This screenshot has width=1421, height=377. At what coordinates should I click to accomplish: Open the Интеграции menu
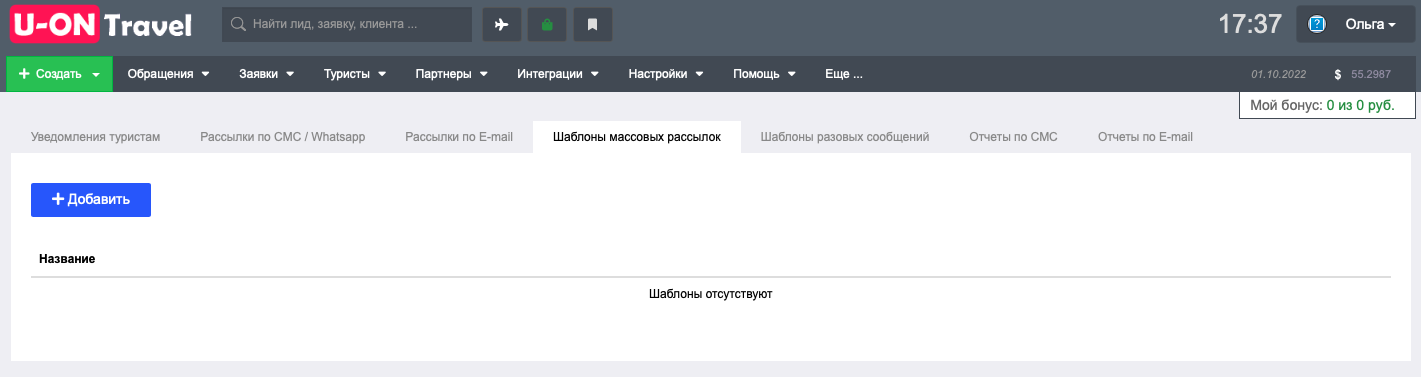click(557, 74)
